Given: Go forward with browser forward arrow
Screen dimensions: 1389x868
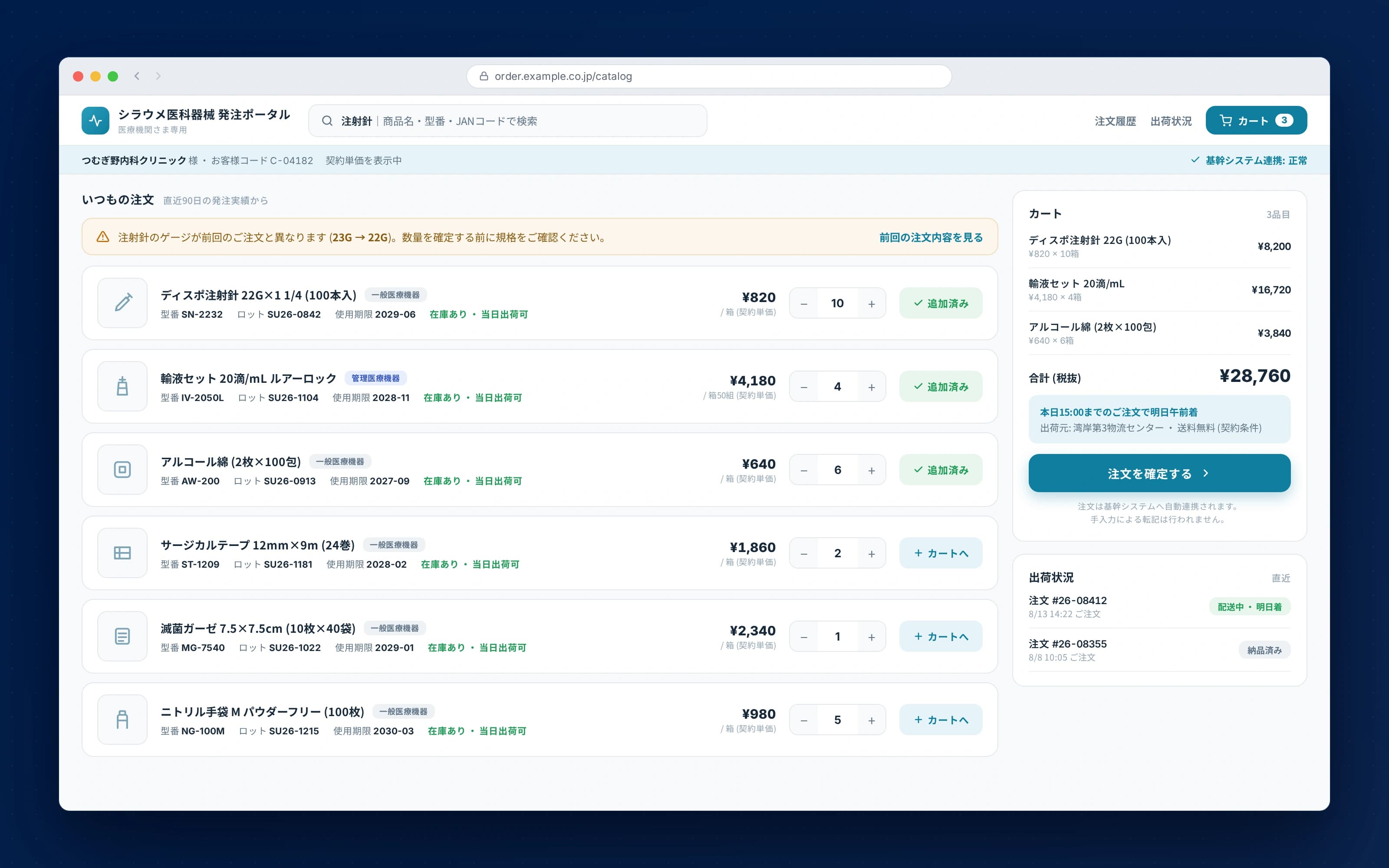Looking at the screenshot, I should (x=158, y=76).
